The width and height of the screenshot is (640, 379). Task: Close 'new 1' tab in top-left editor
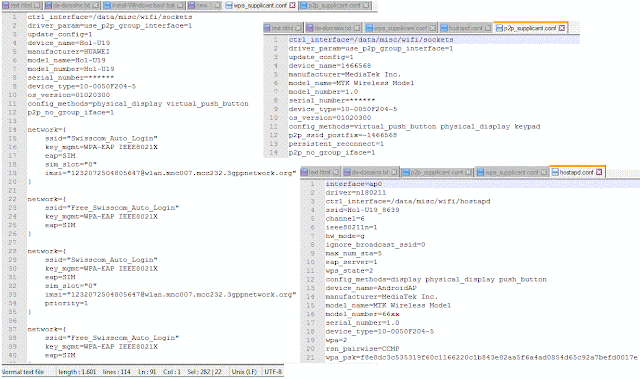click(x=218, y=5)
